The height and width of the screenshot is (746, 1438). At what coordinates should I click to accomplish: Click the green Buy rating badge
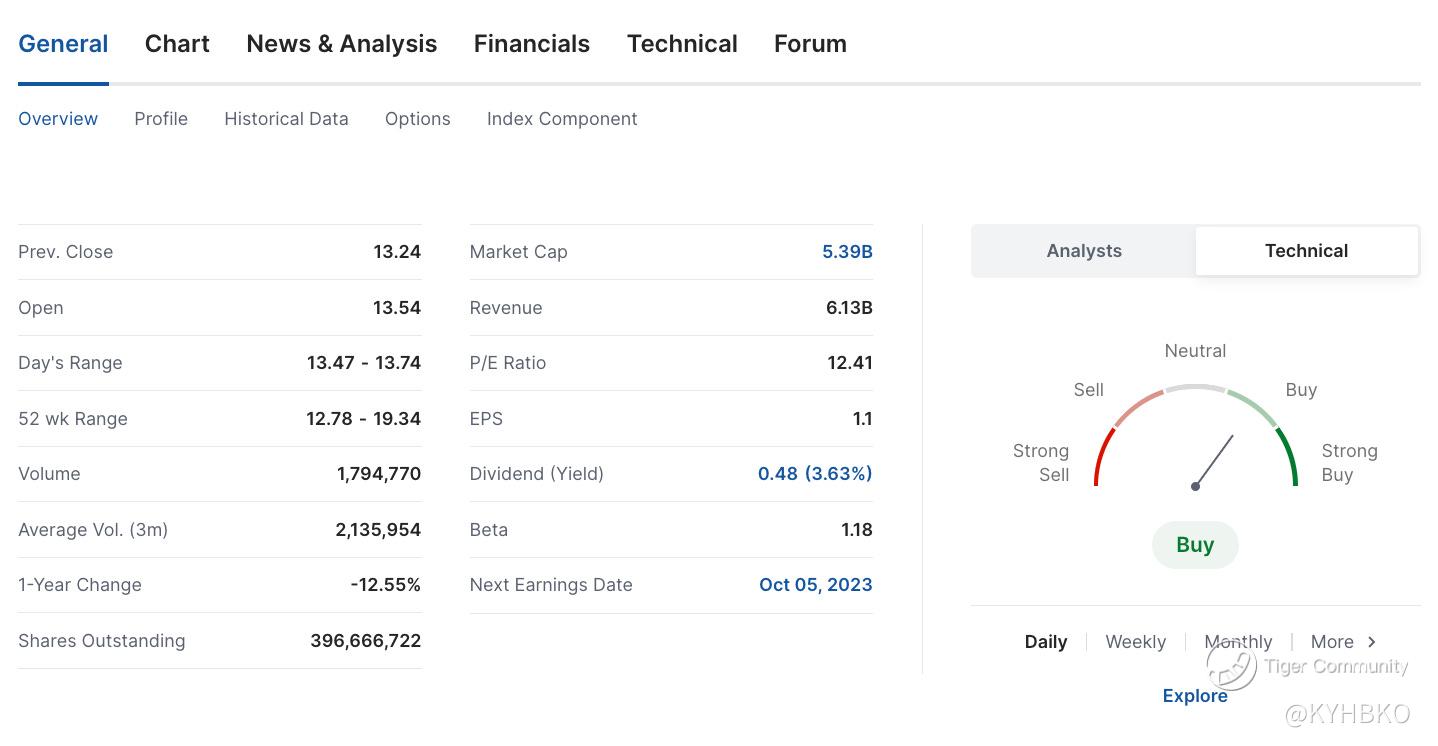1195,545
